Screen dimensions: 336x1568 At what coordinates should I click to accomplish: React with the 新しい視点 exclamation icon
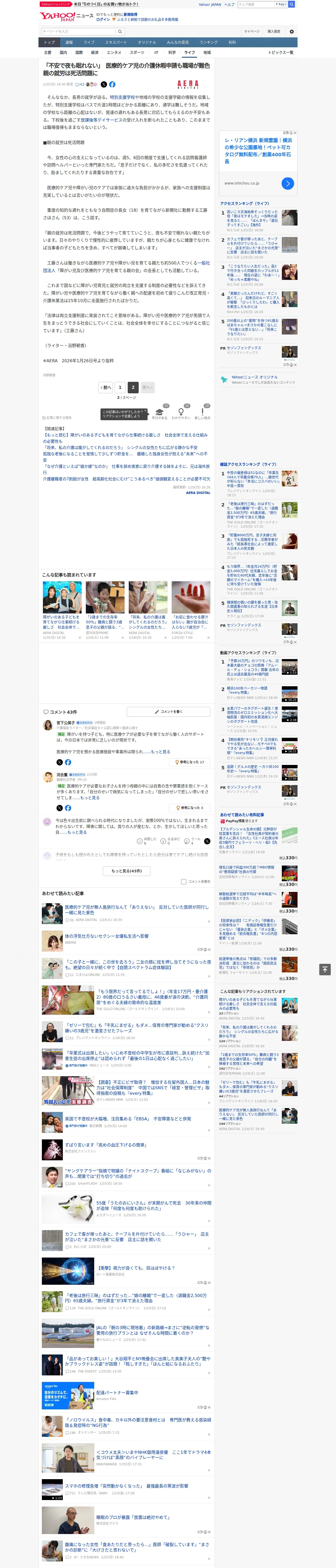point(203,412)
